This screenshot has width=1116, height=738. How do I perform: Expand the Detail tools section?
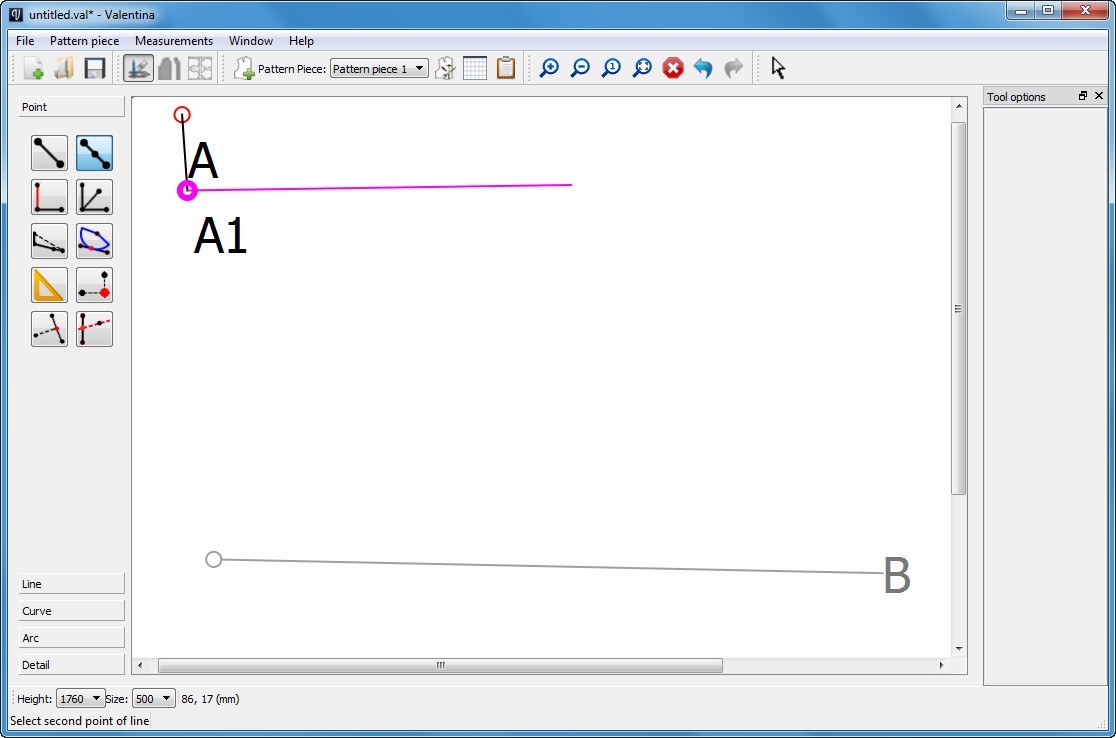tap(71, 665)
